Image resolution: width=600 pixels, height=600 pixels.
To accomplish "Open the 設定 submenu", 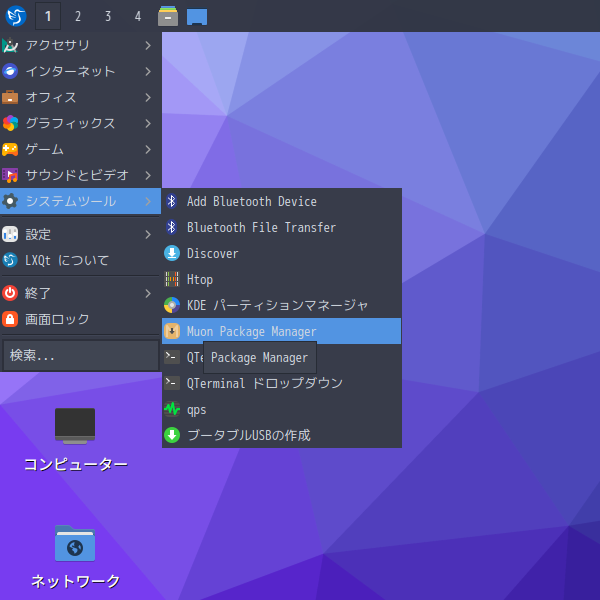I will pos(80,234).
